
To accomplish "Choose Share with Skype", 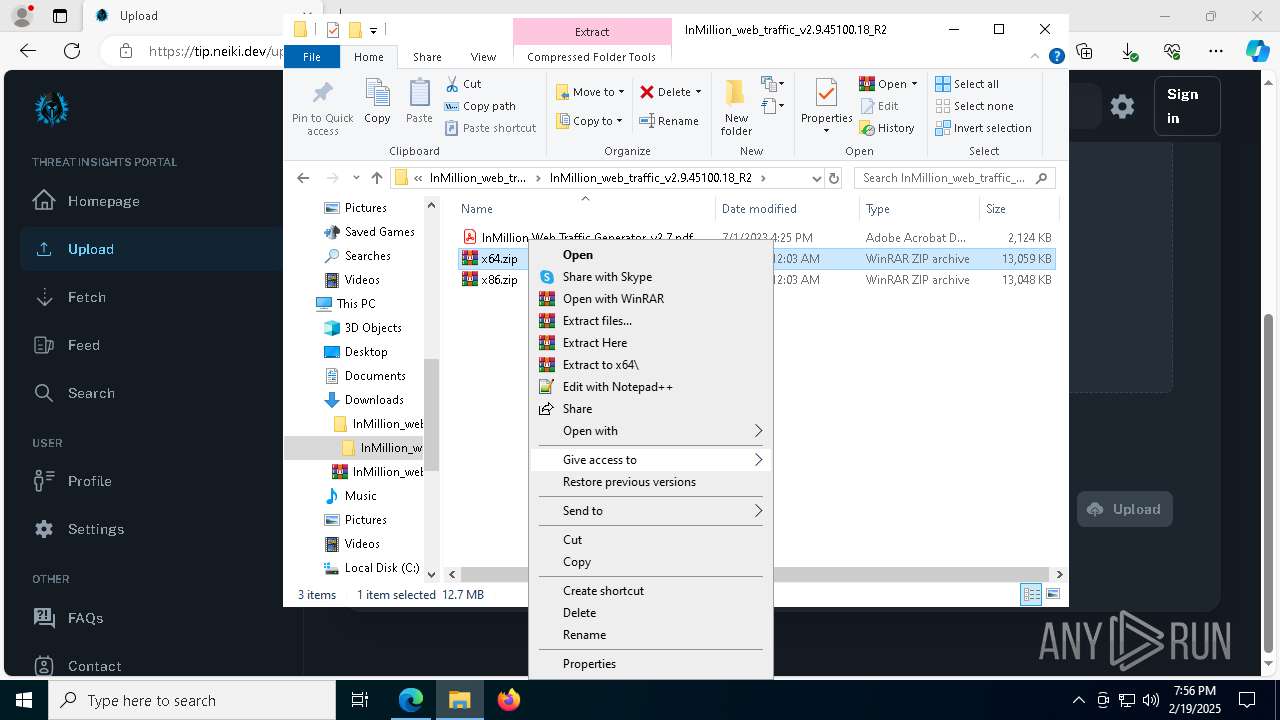I will pyautogui.click(x=651, y=277).
